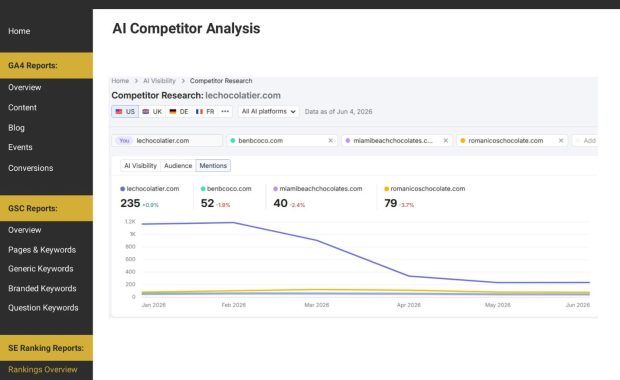Click the lechocolatier.com domain field
This screenshot has height=380, width=620.
click(167, 140)
